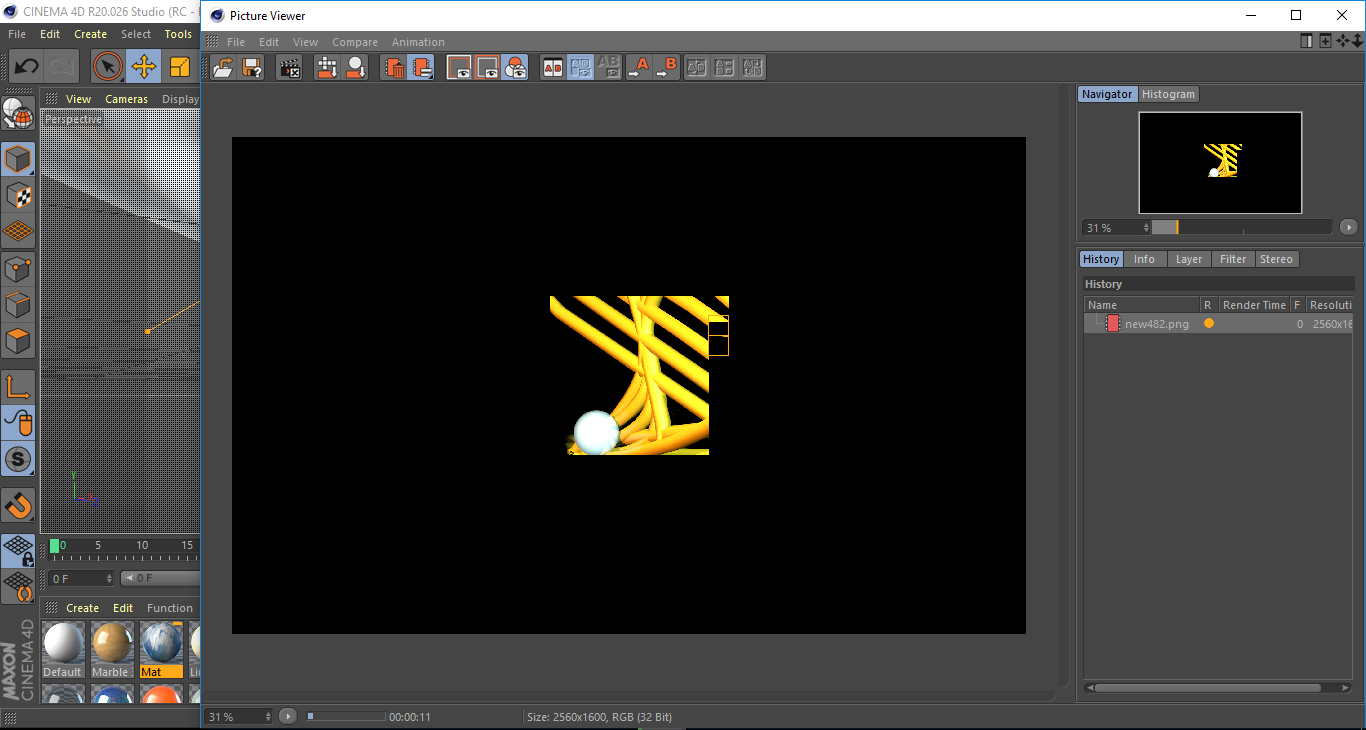Click the Name column header

pos(1142,305)
